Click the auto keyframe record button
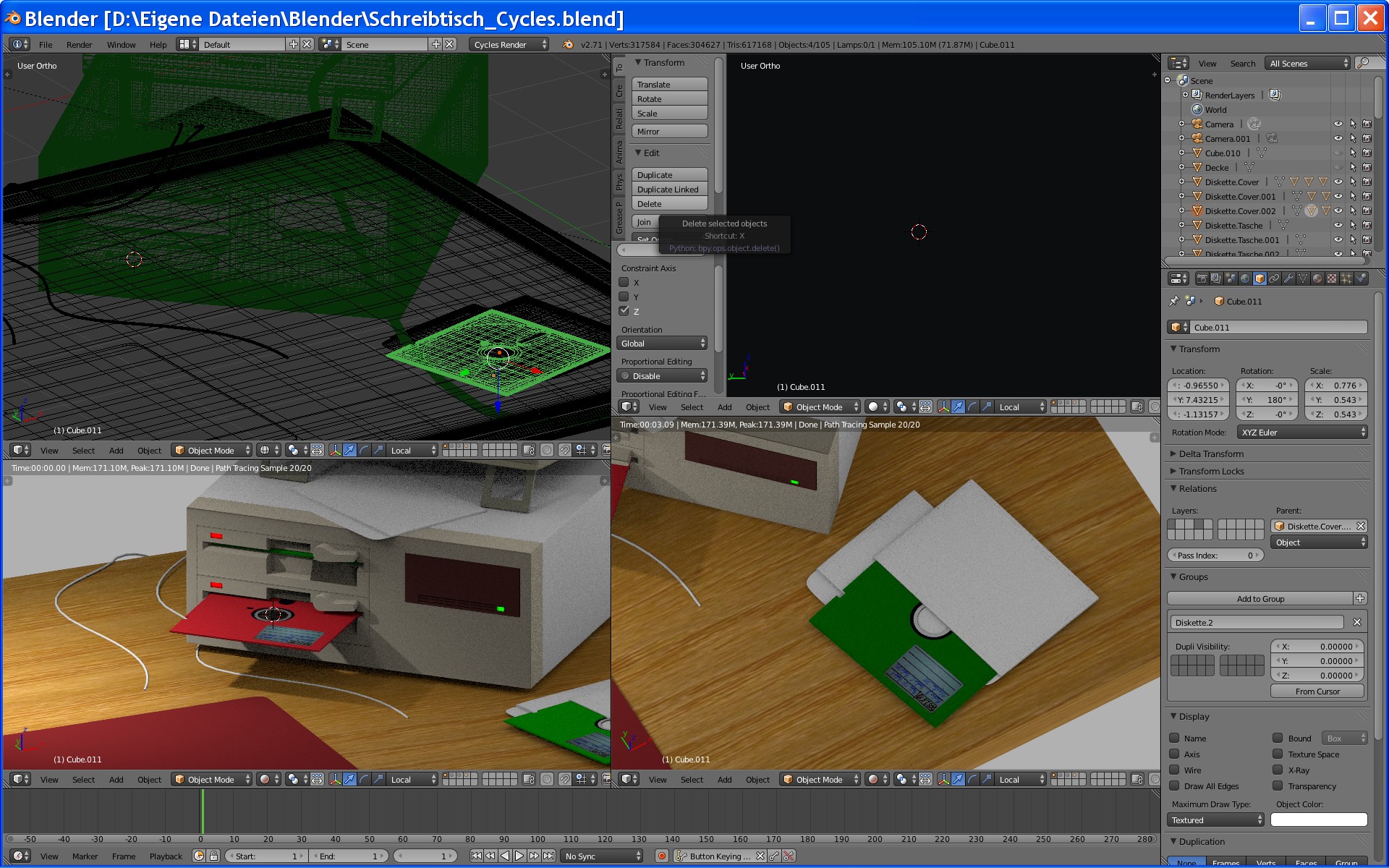This screenshot has height=868, width=1389. [x=661, y=856]
